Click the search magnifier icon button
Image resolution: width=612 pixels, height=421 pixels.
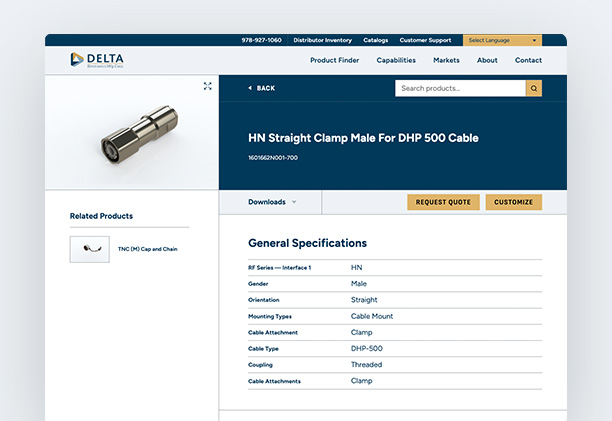click(534, 89)
